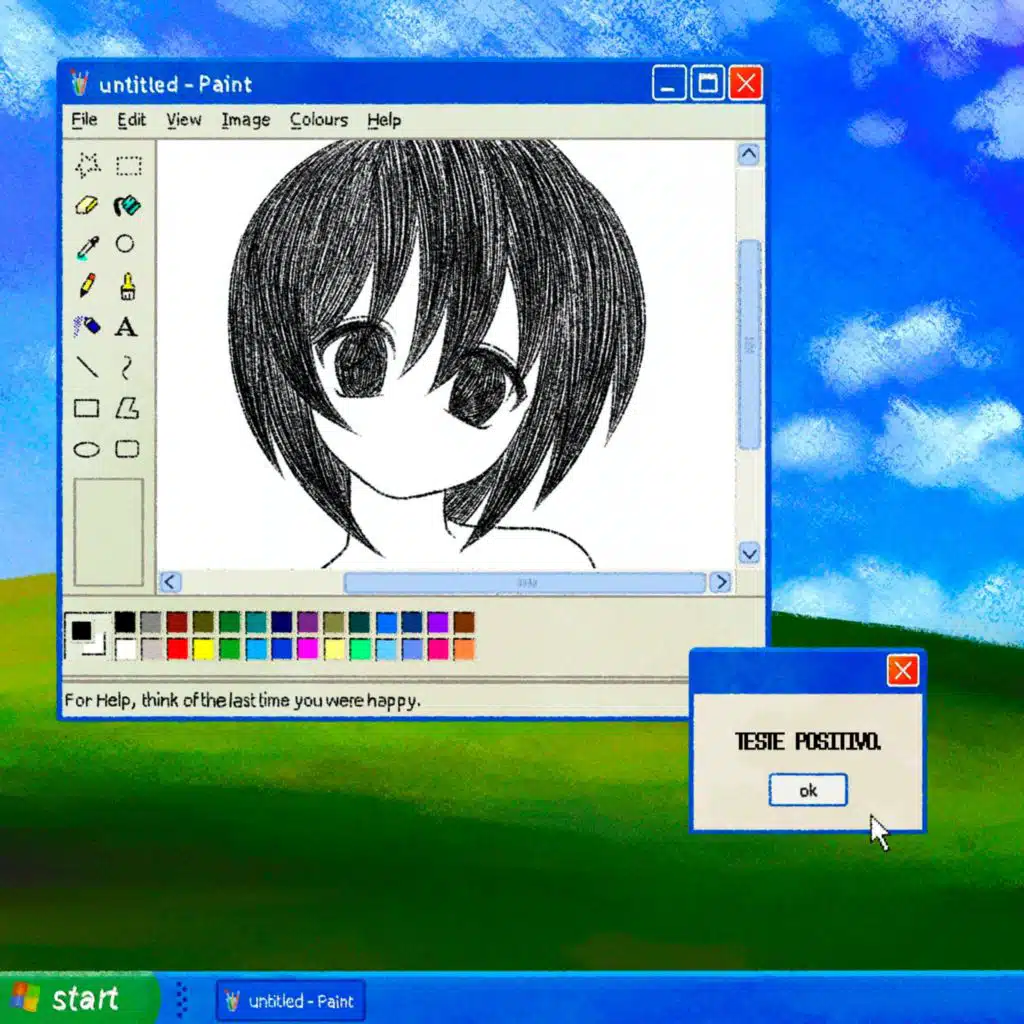Open the start menu button

(x=77, y=999)
